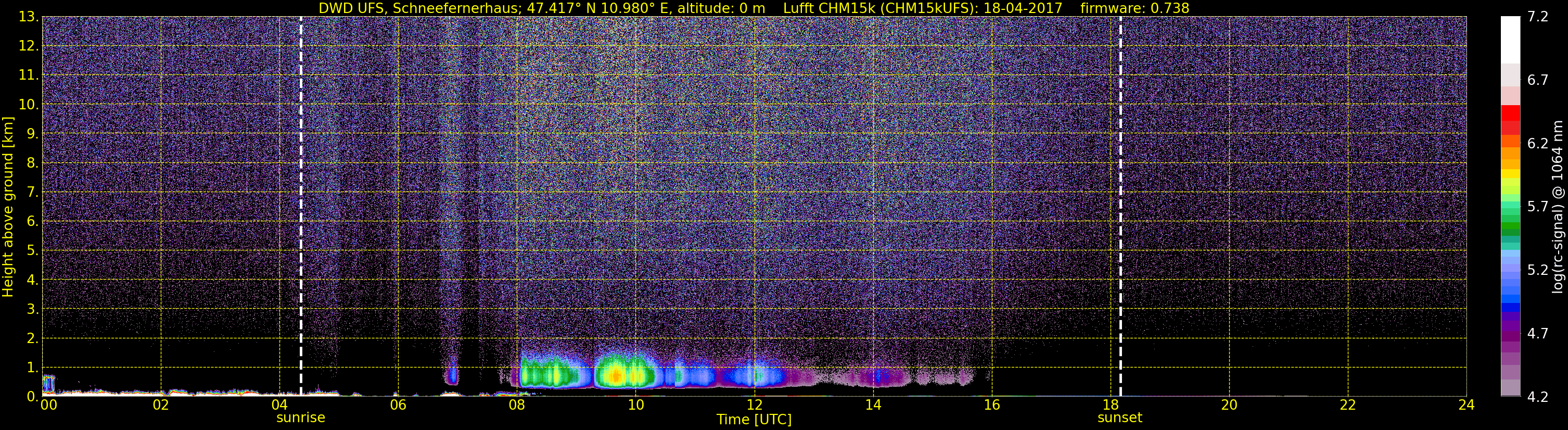Click the '10' time axis tick label
The height and width of the screenshot is (430, 1568).
pos(635,405)
